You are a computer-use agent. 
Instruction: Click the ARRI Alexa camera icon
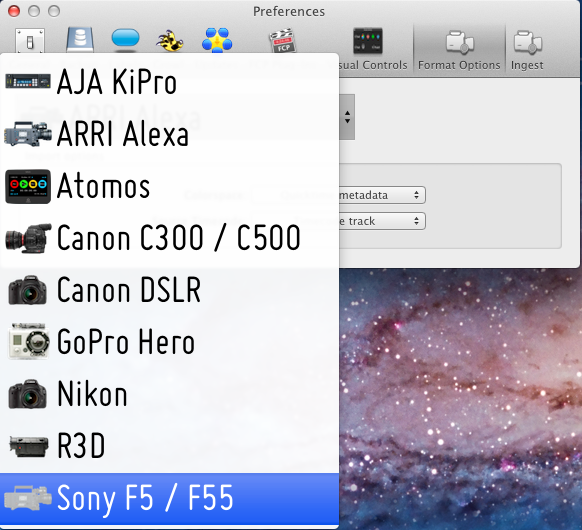[x=28, y=134]
